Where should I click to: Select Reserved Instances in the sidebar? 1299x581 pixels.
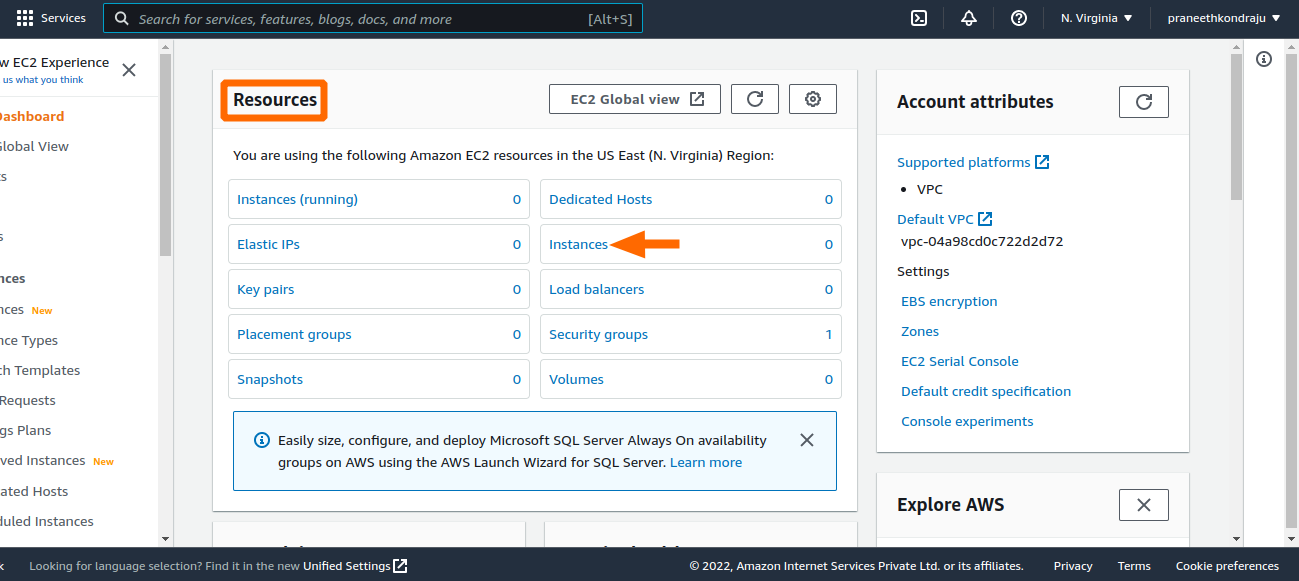coord(42,460)
